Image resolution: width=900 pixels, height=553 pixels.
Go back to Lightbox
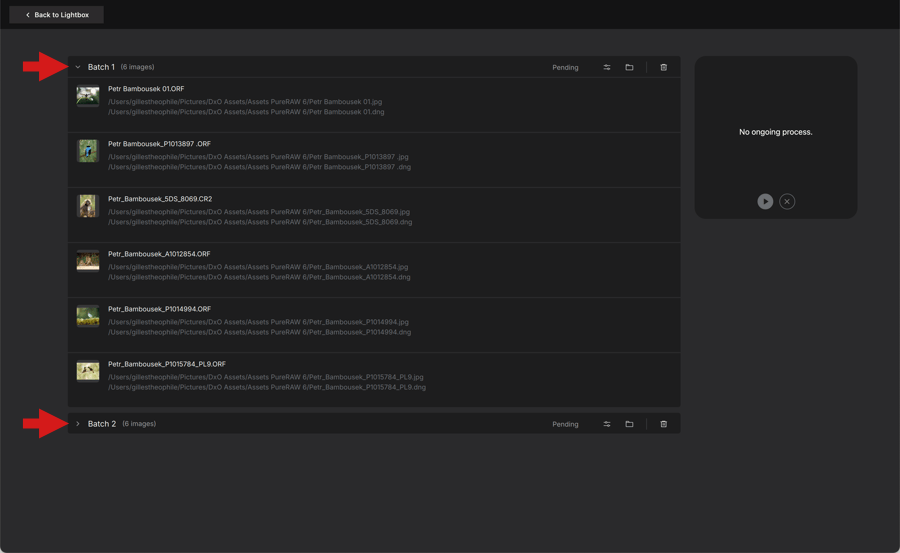click(x=56, y=15)
